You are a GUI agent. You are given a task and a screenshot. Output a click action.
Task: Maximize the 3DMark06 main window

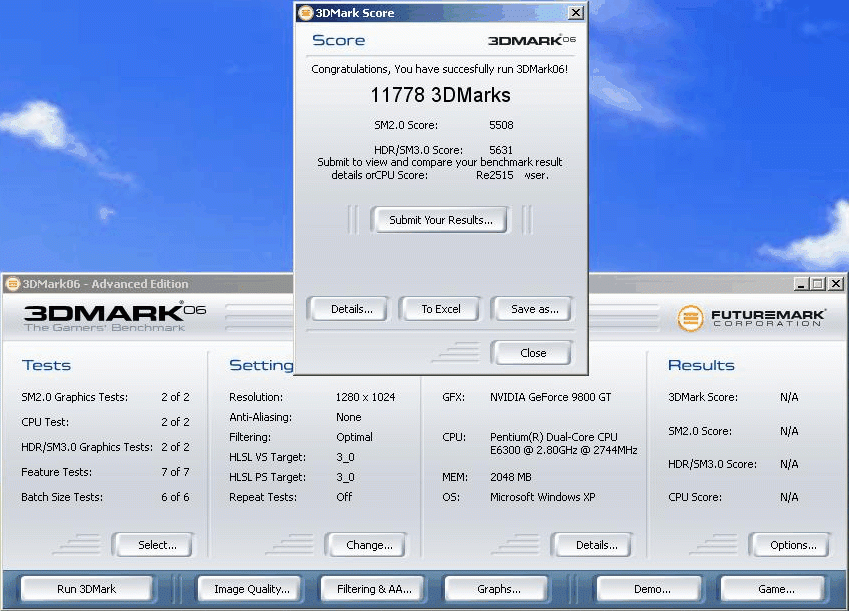pyautogui.click(x=818, y=284)
